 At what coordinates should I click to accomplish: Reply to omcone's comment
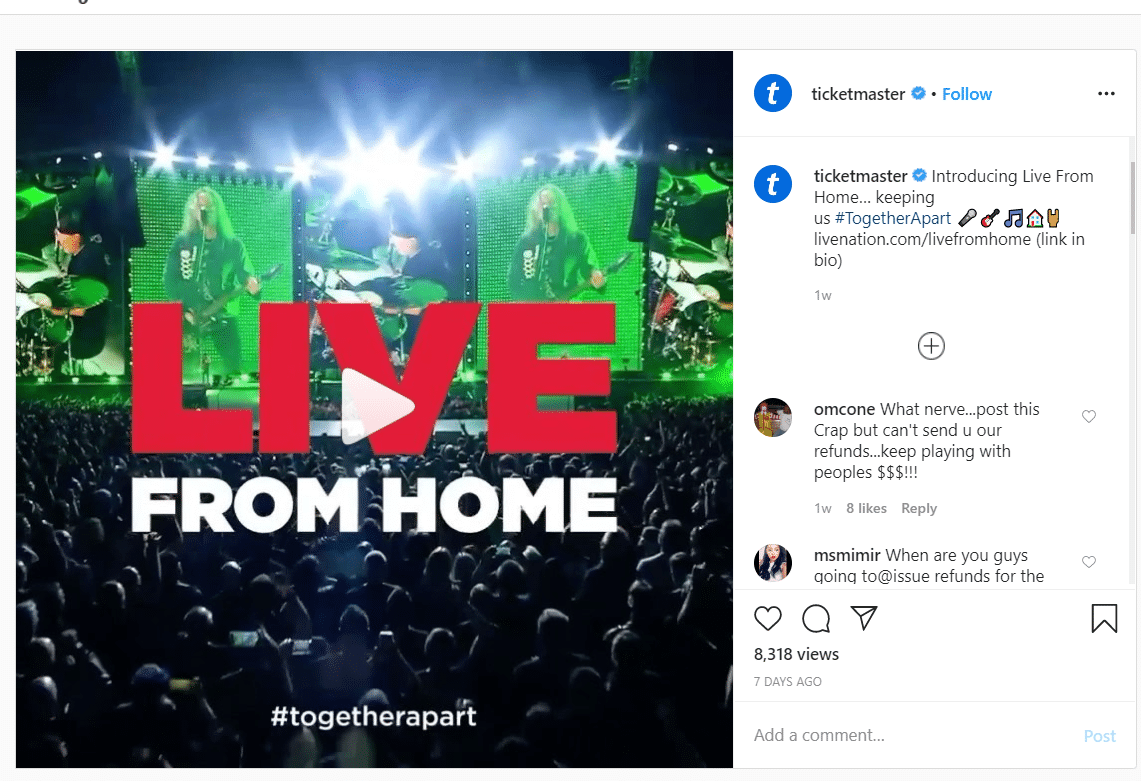(x=918, y=508)
